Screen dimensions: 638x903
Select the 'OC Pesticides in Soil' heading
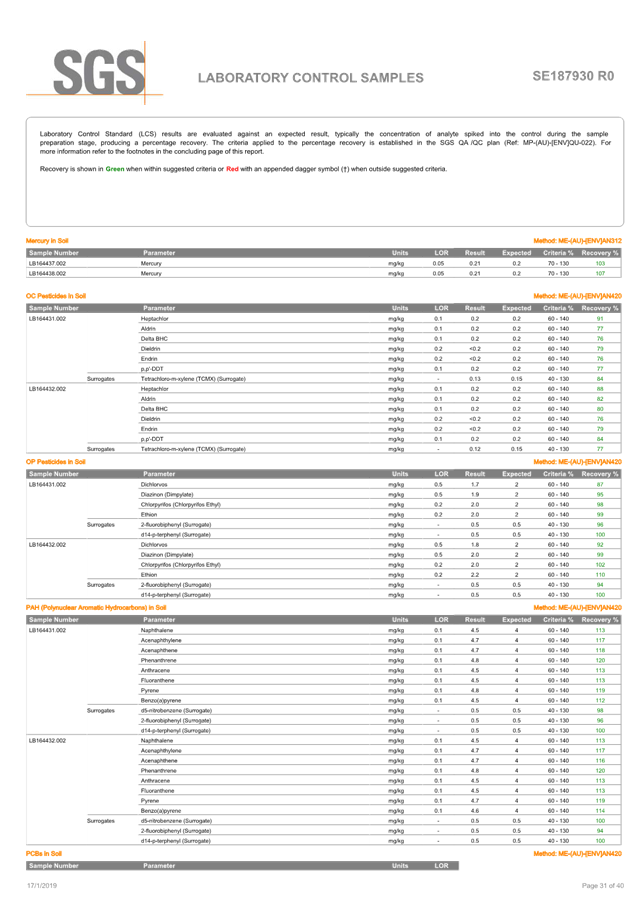click(x=56, y=296)
